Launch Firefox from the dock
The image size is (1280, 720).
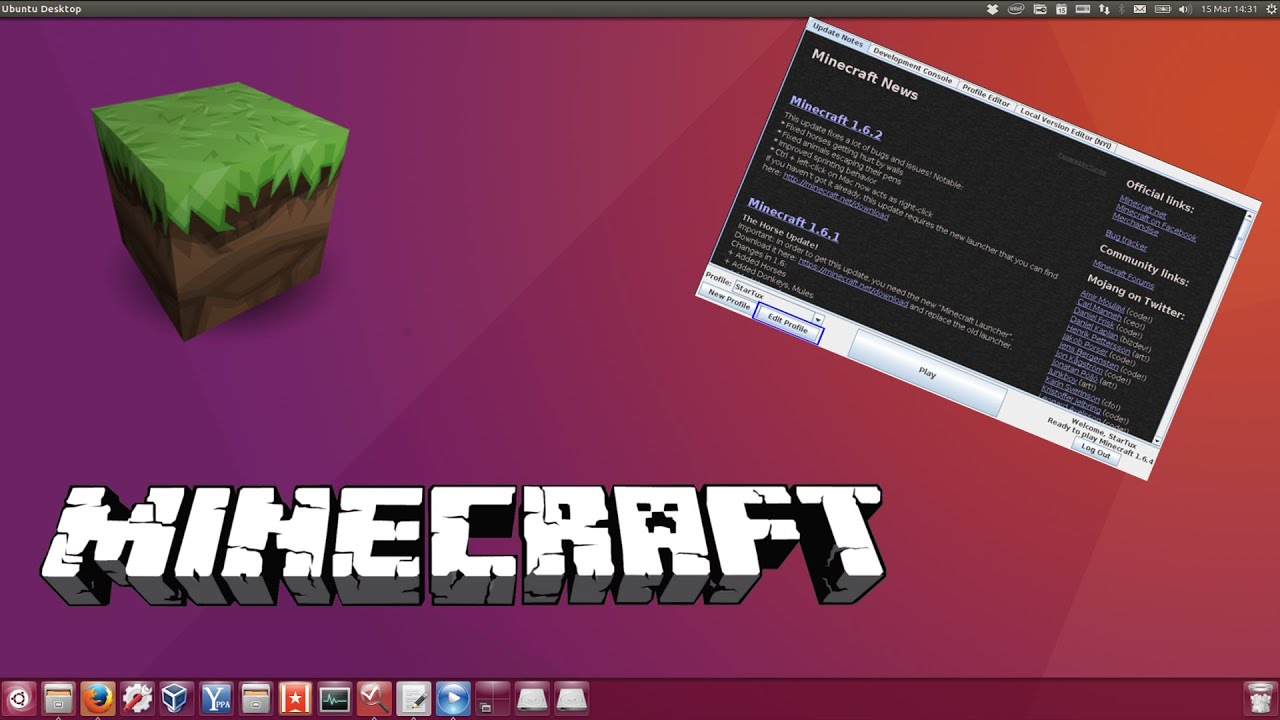pyautogui.click(x=97, y=698)
